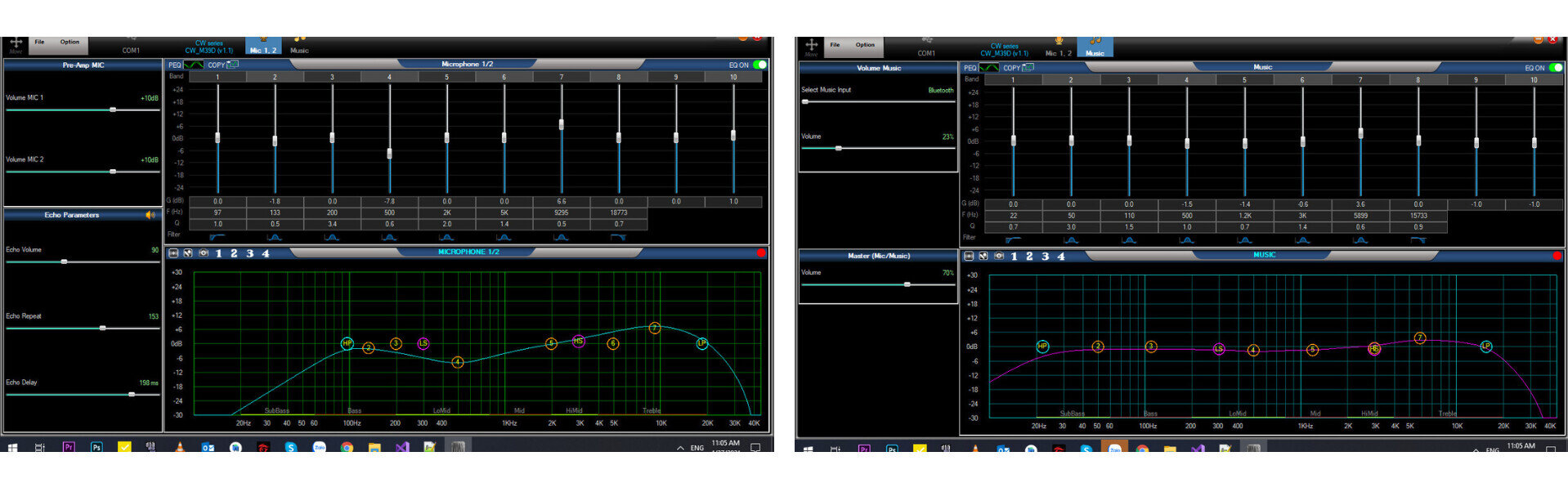
Task: Click the Echo Parameters speaker icon
Action: pos(150,215)
